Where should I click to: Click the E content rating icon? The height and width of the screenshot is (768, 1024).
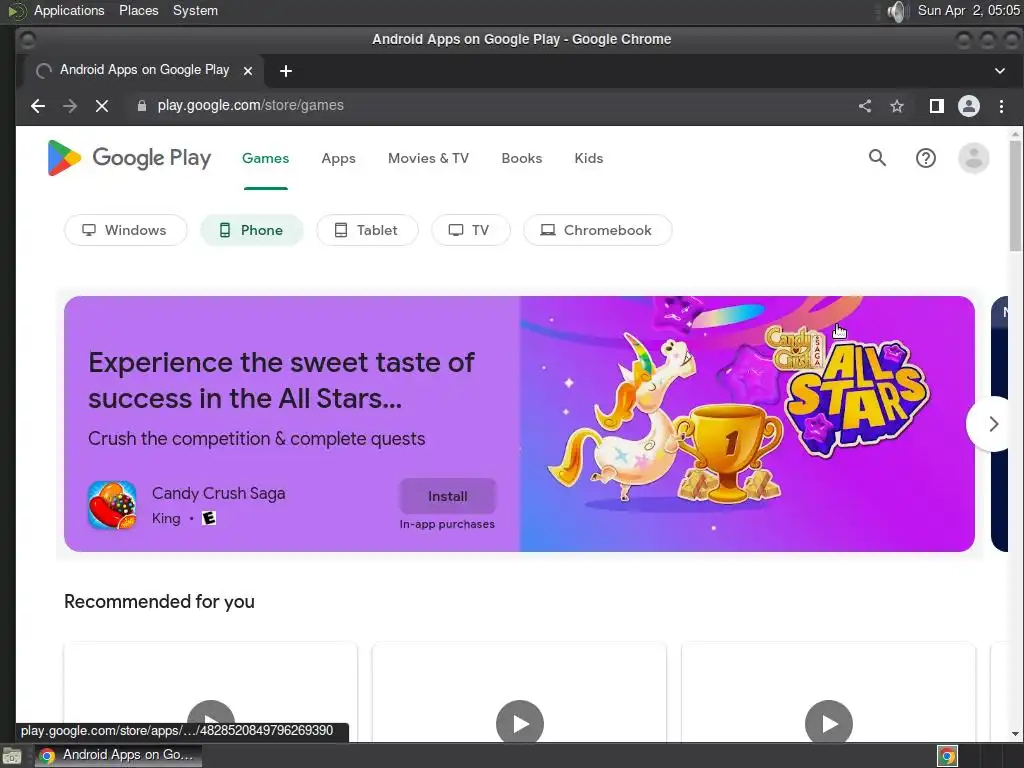(x=209, y=518)
